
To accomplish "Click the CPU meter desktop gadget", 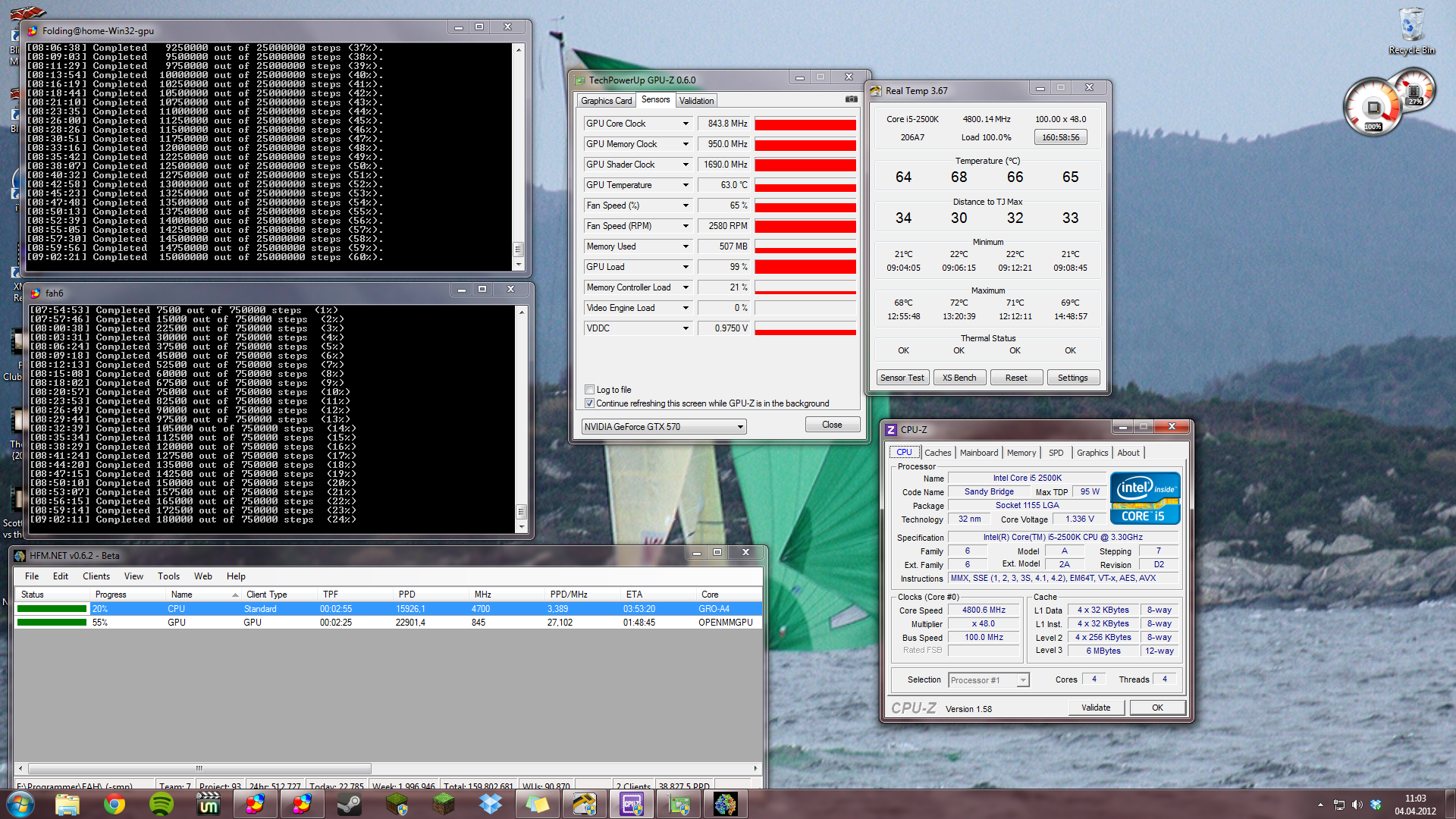I will (x=1373, y=107).
